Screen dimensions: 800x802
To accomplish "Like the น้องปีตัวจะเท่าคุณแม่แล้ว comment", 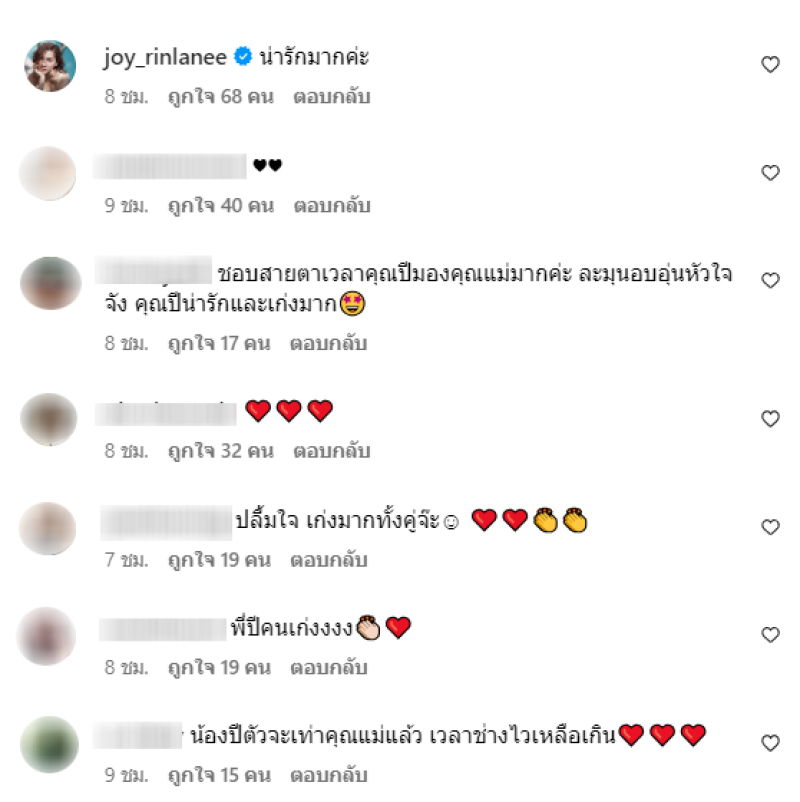I will click(770, 742).
